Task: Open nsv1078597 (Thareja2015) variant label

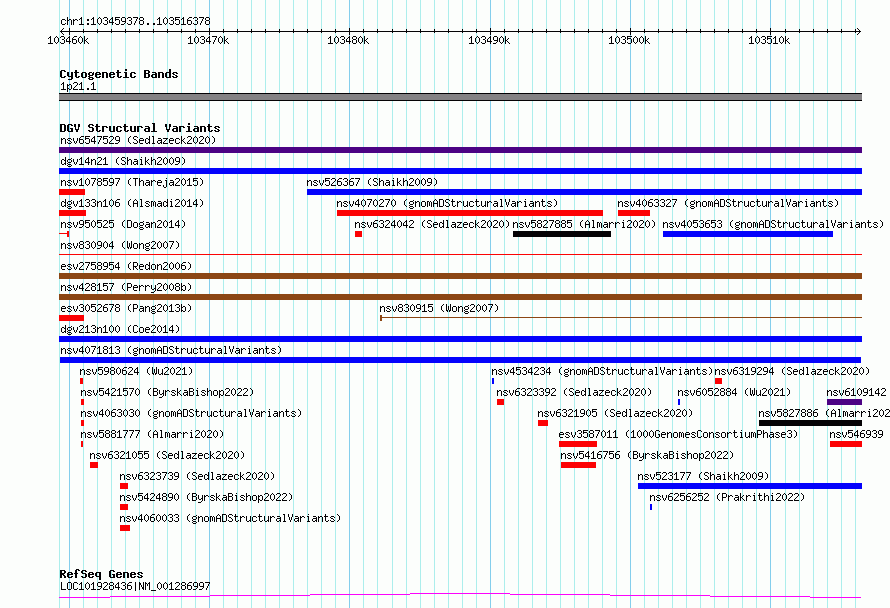Action: [132, 182]
